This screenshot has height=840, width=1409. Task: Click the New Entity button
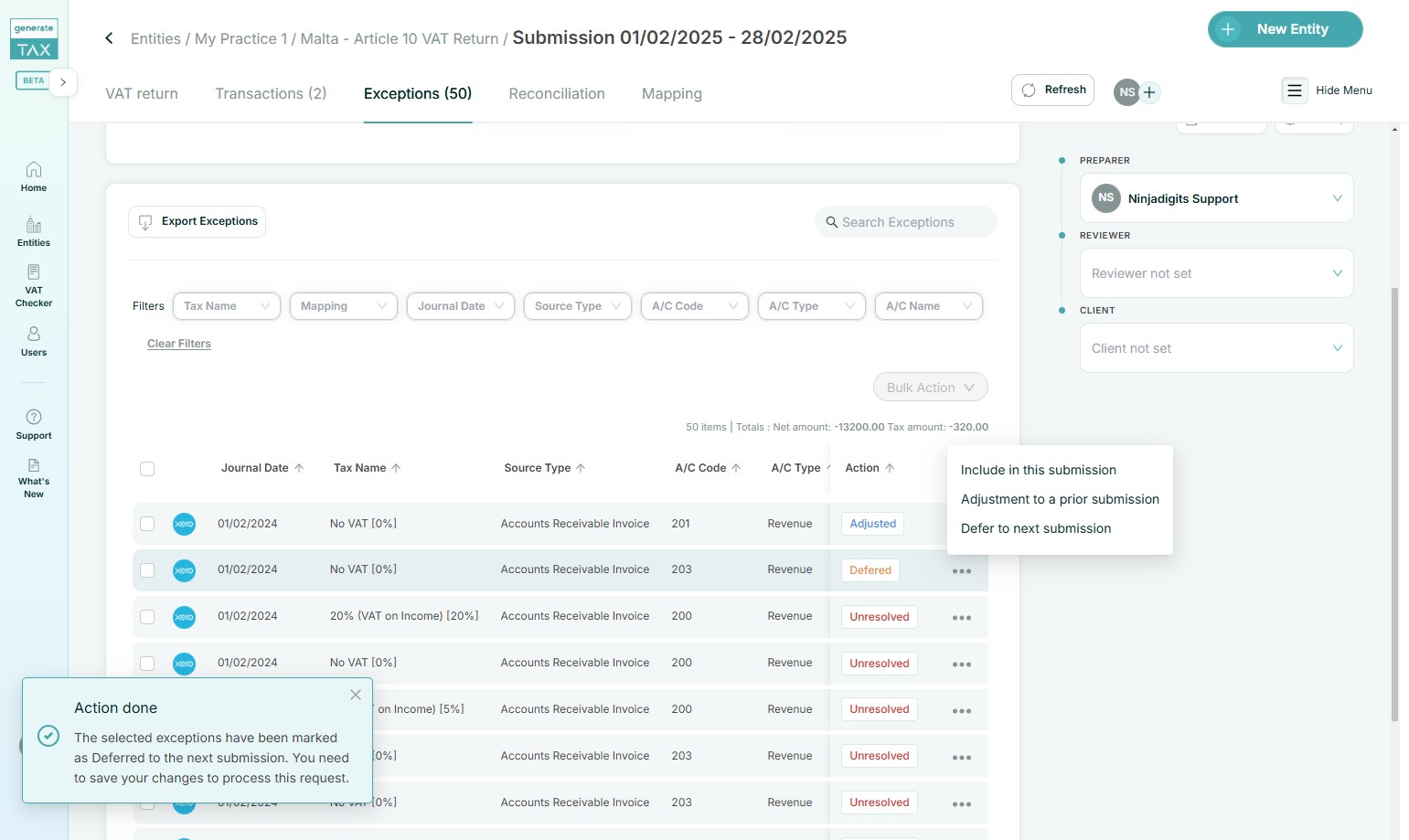pos(1285,29)
